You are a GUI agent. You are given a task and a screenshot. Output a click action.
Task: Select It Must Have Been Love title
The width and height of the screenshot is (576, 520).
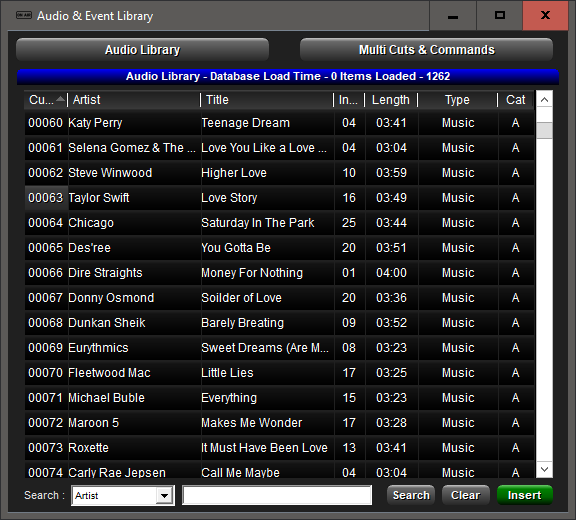point(267,447)
